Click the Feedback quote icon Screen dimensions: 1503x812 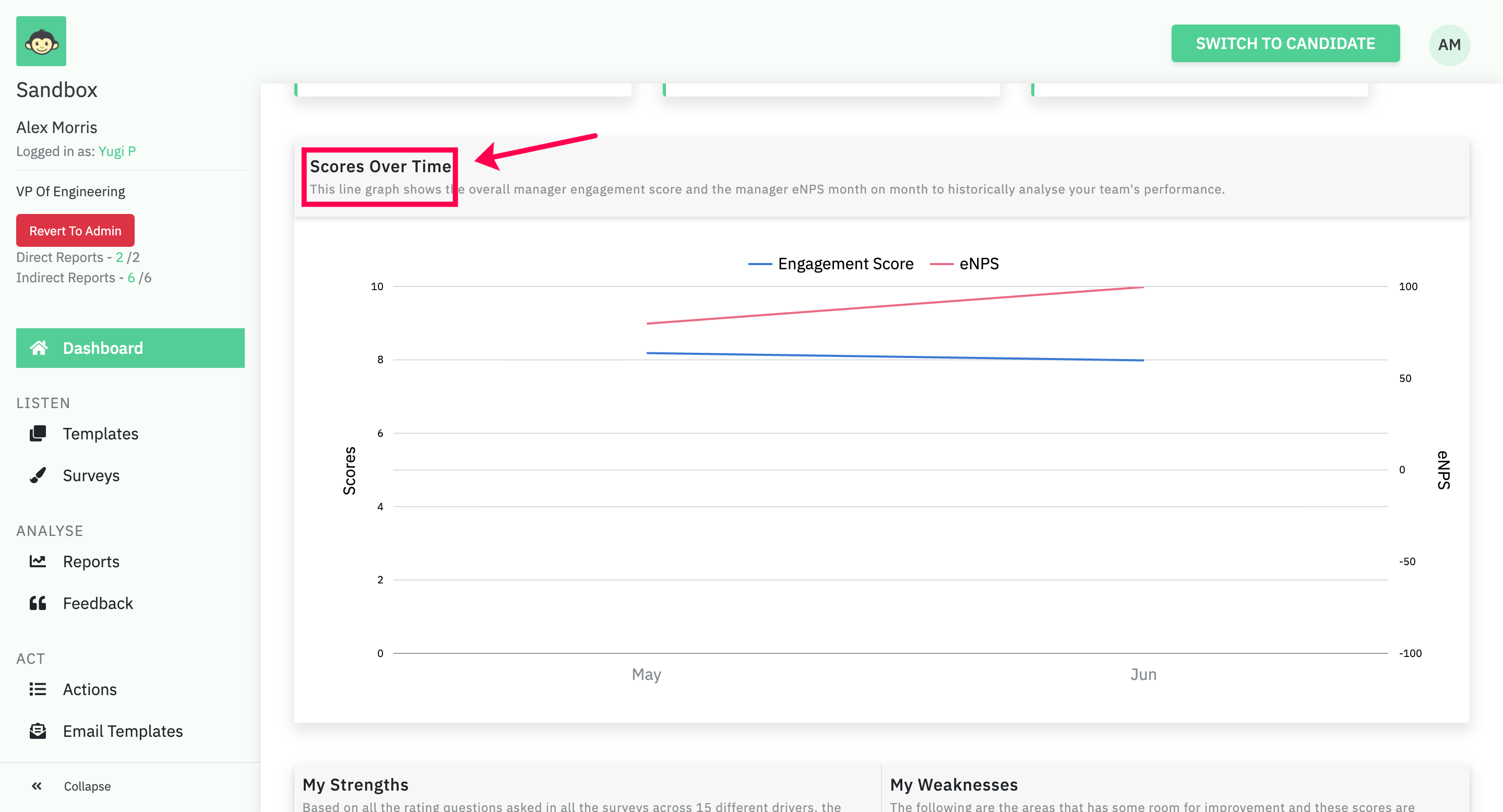38,603
